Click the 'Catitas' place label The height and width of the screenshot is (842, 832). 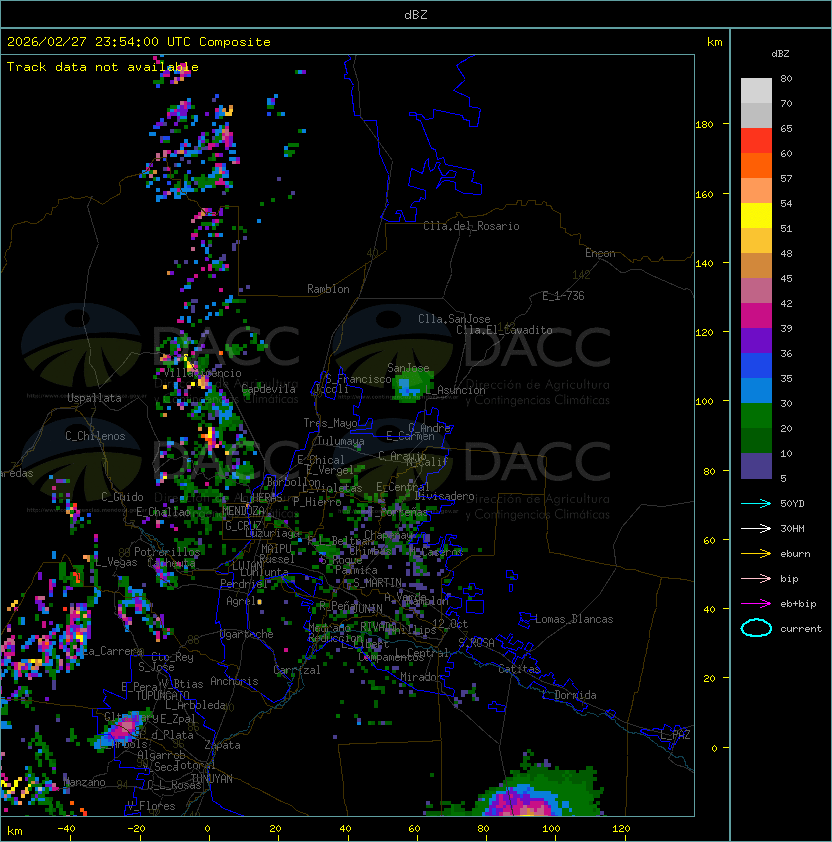click(x=519, y=669)
